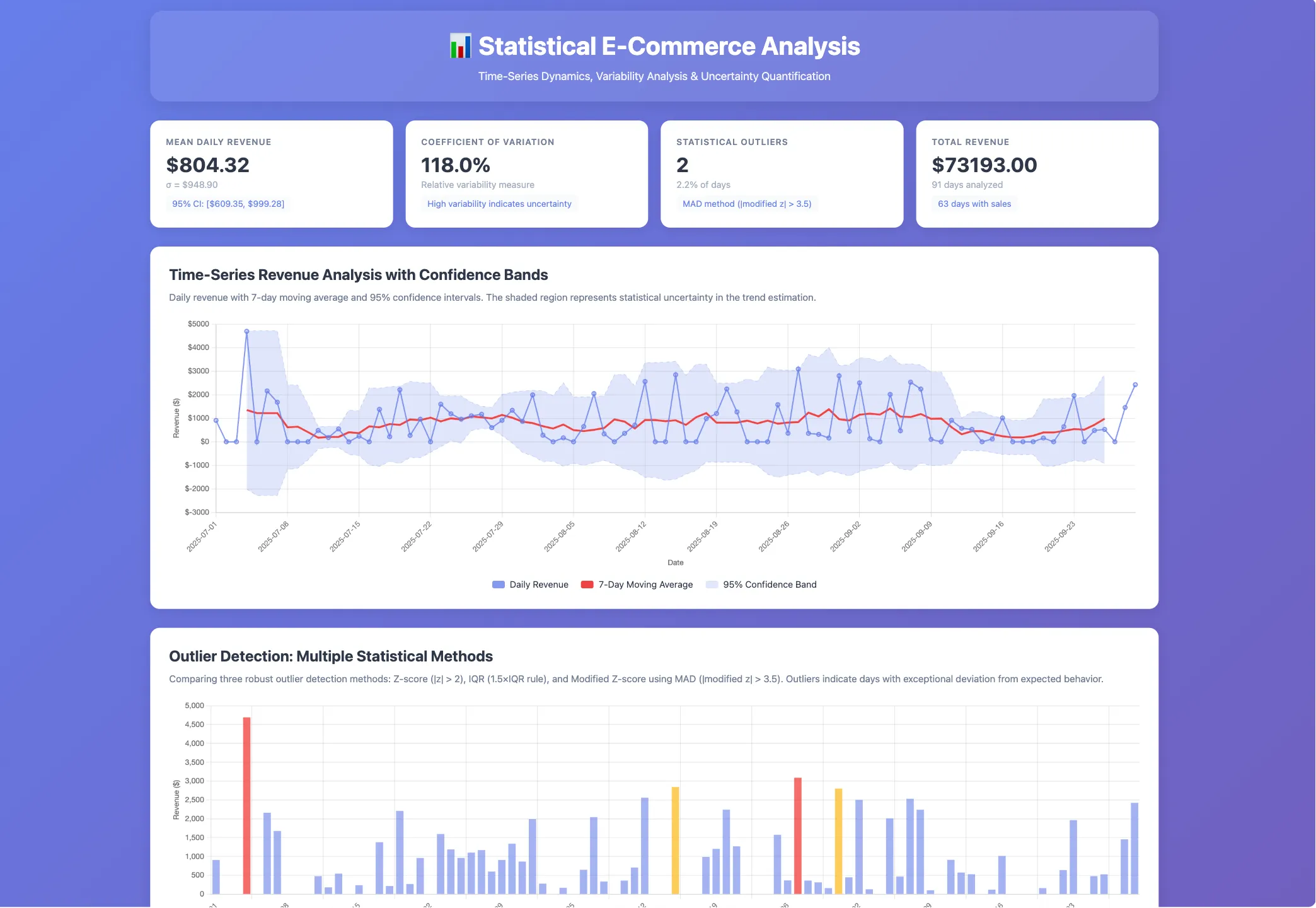The image size is (1316, 908).
Task: Click the Total Revenue $73193.00 value
Action: point(984,165)
